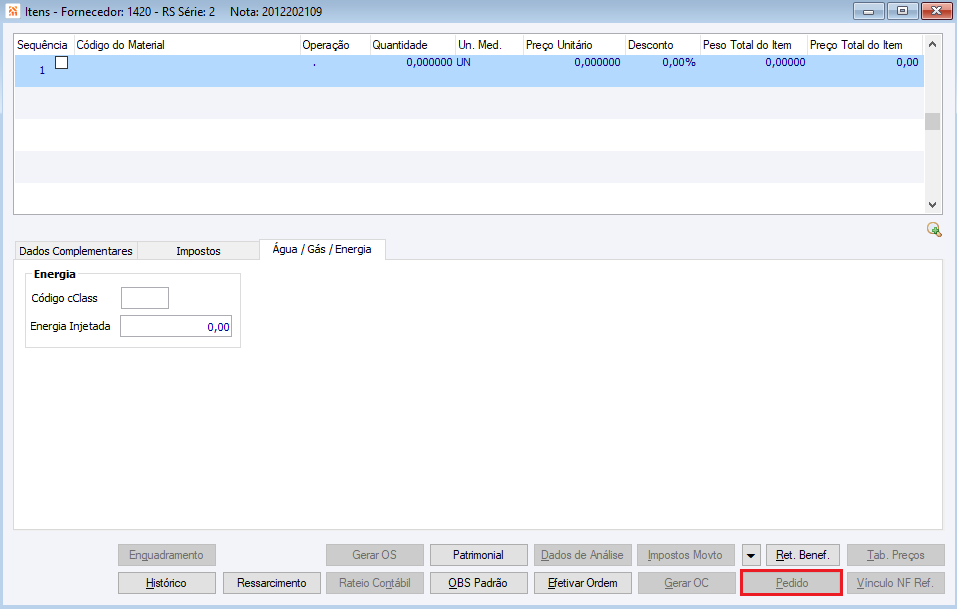Click the Vínculo NF Ref. button
Viewport: 957px width, 609px height.
(895, 583)
